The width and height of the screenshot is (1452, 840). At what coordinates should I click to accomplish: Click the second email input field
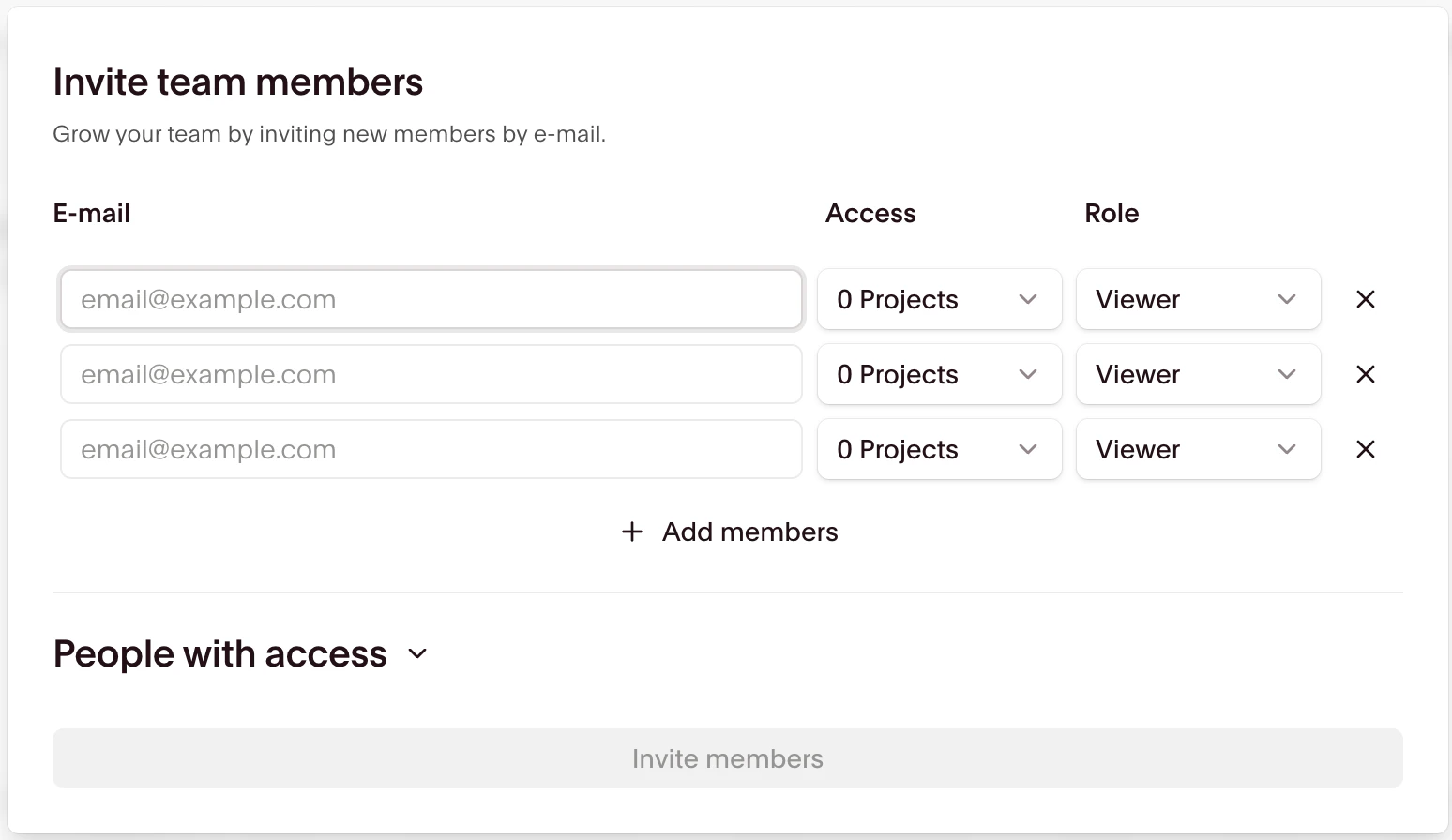click(x=431, y=374)
